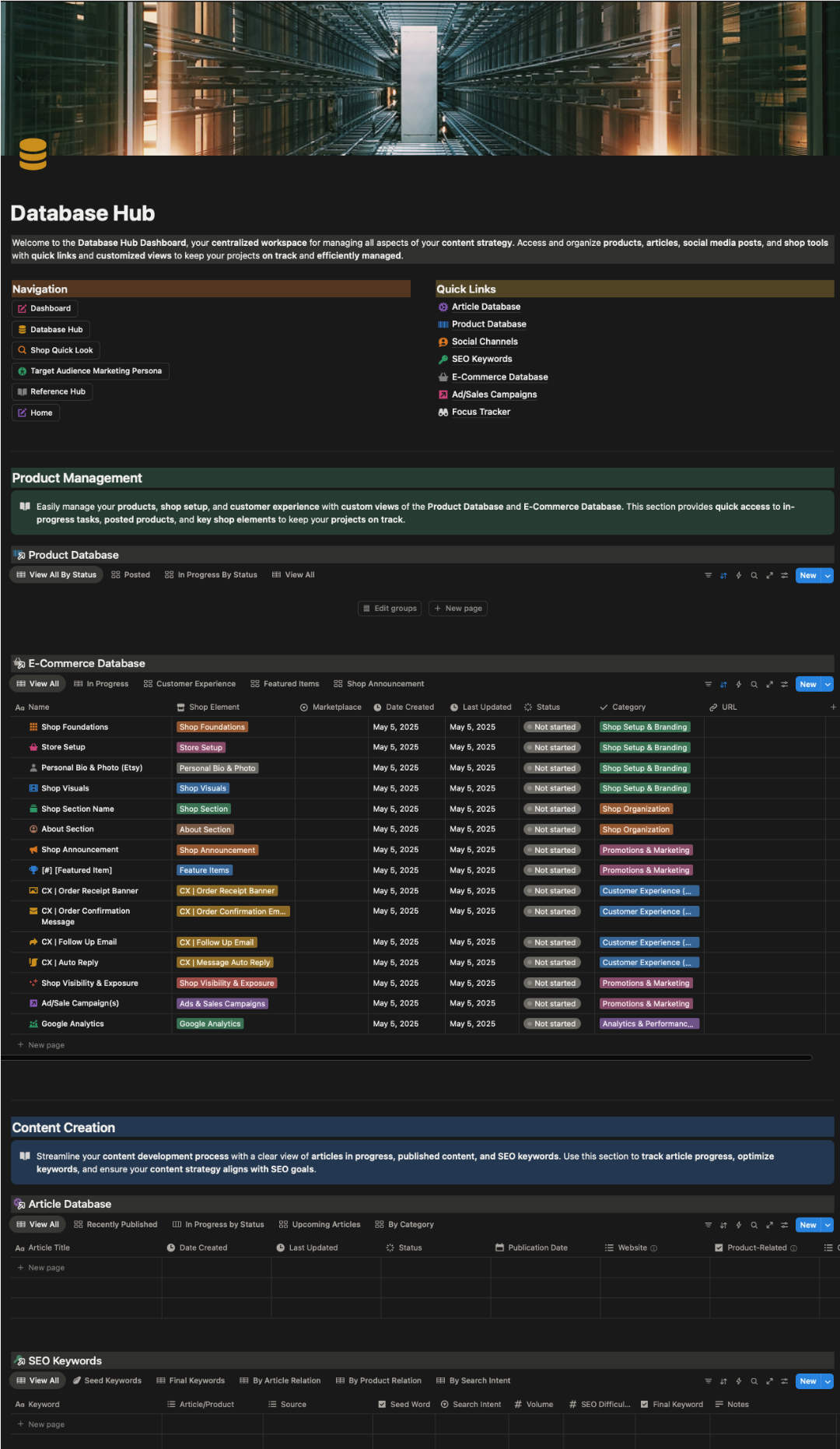Open automations lightning icon in Article Database

(x=739, y=1225)
